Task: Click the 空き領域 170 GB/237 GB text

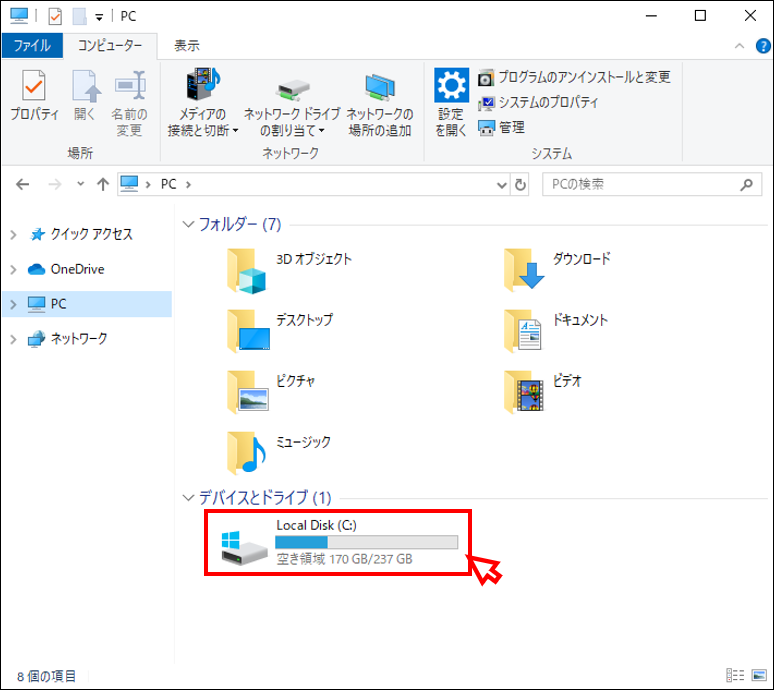Action: point(344,559)
